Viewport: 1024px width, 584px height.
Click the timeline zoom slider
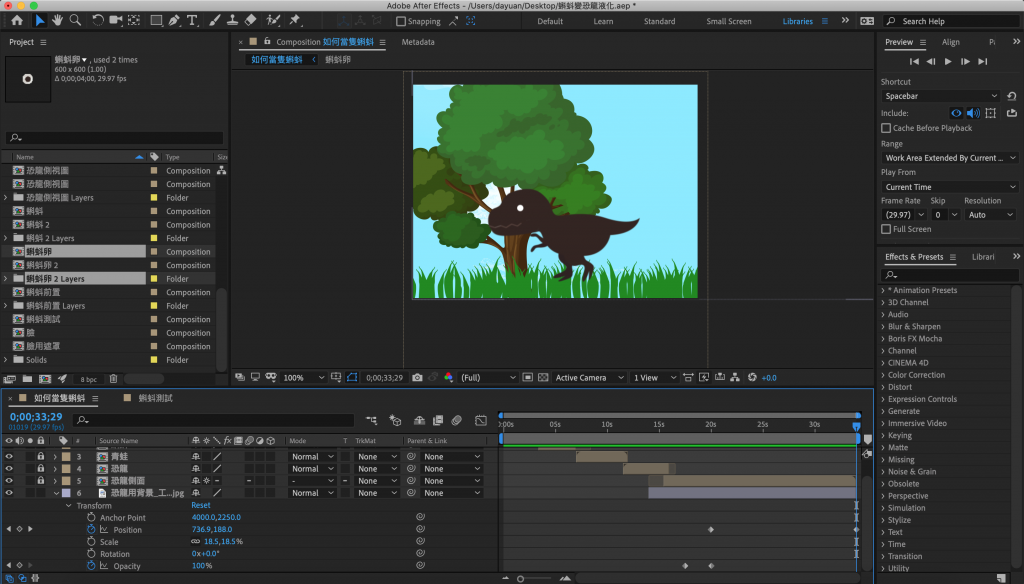[x=520, y=578]
